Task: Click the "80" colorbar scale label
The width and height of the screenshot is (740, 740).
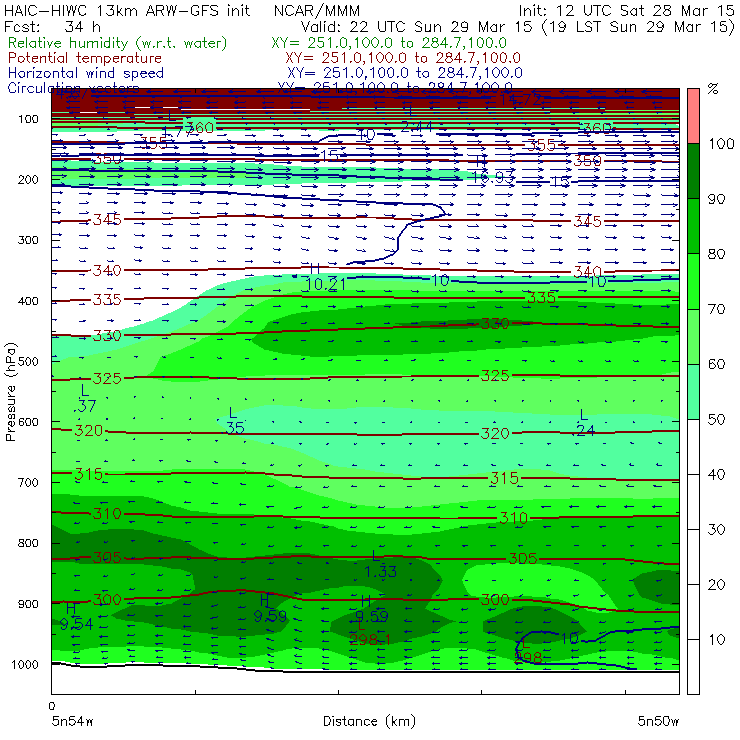Action: pyautogui.click(x=716, y=254)
